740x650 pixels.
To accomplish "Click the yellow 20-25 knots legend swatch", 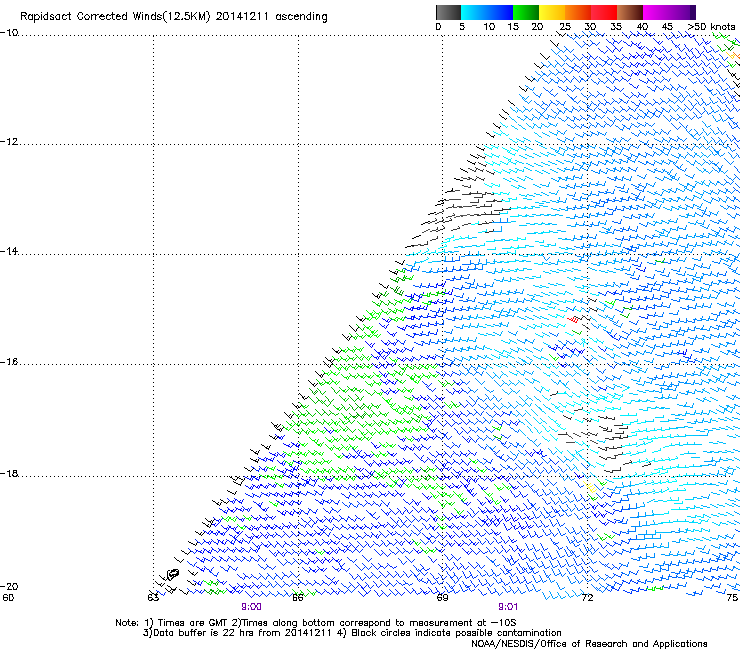I will tap(552, 12).
